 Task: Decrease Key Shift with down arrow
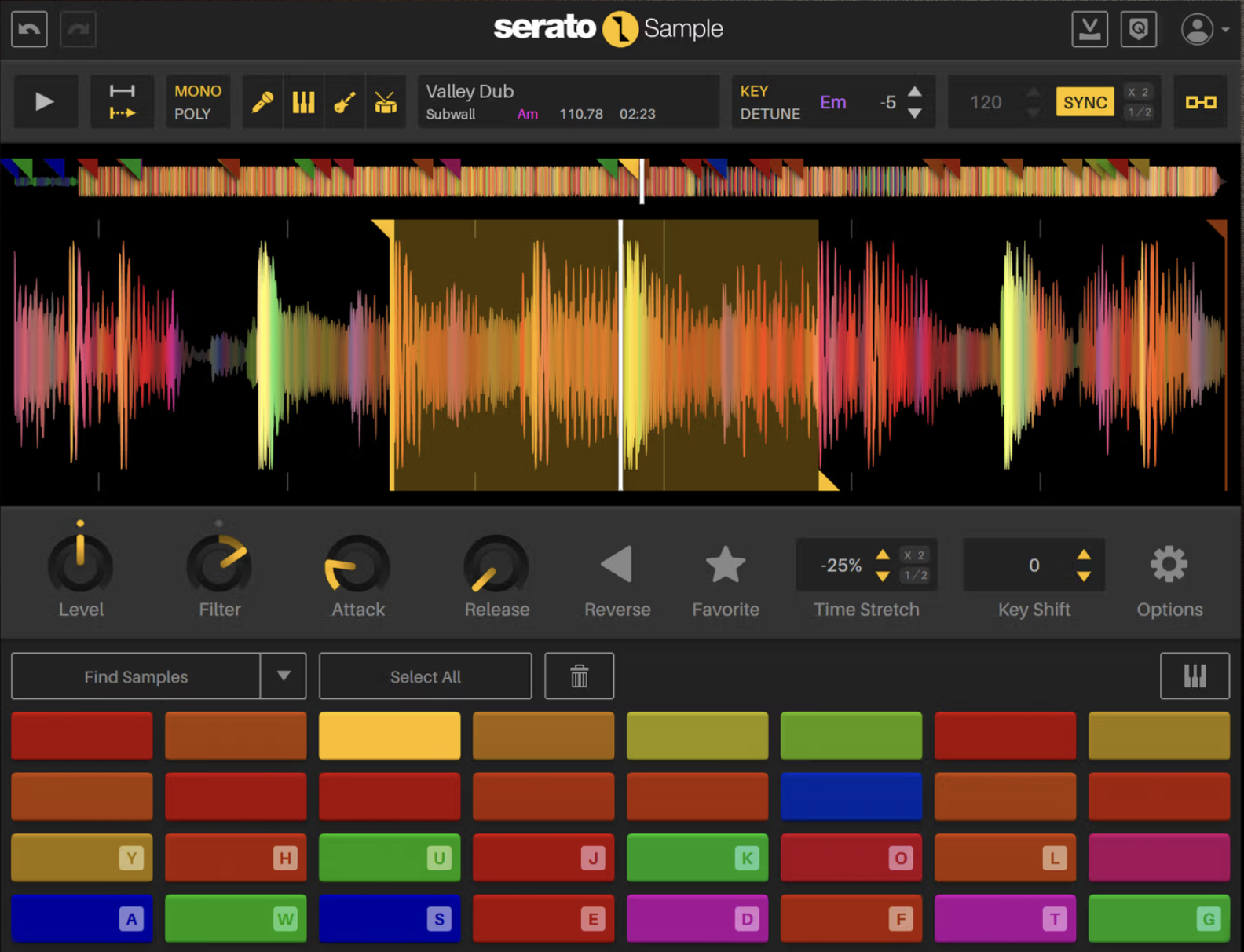(1084, 577)
